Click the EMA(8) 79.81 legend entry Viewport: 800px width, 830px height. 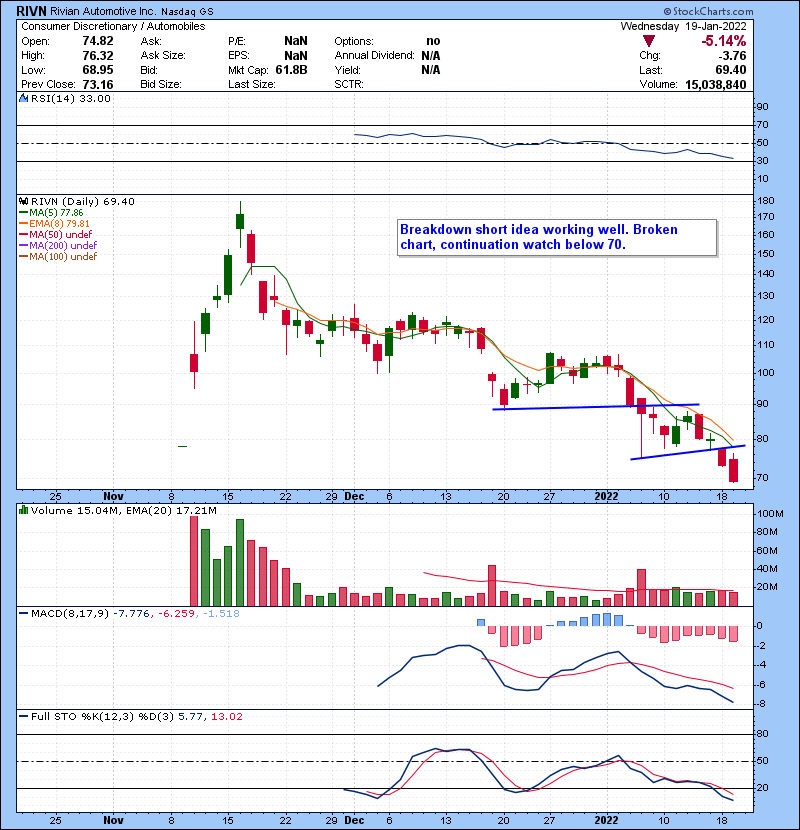pyautogui.click(x=55, y=223)
